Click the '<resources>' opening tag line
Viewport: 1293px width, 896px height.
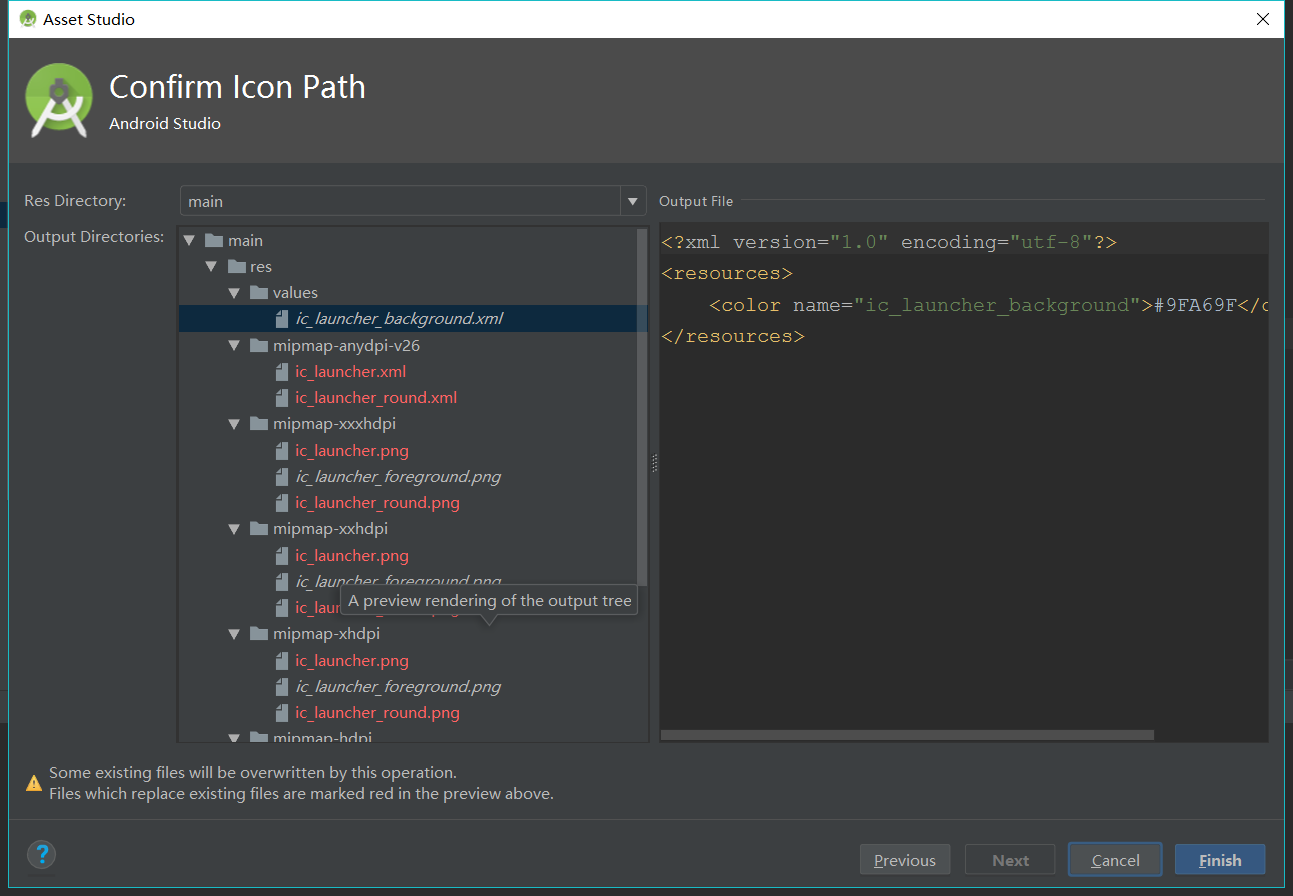(x=727, y=273)
